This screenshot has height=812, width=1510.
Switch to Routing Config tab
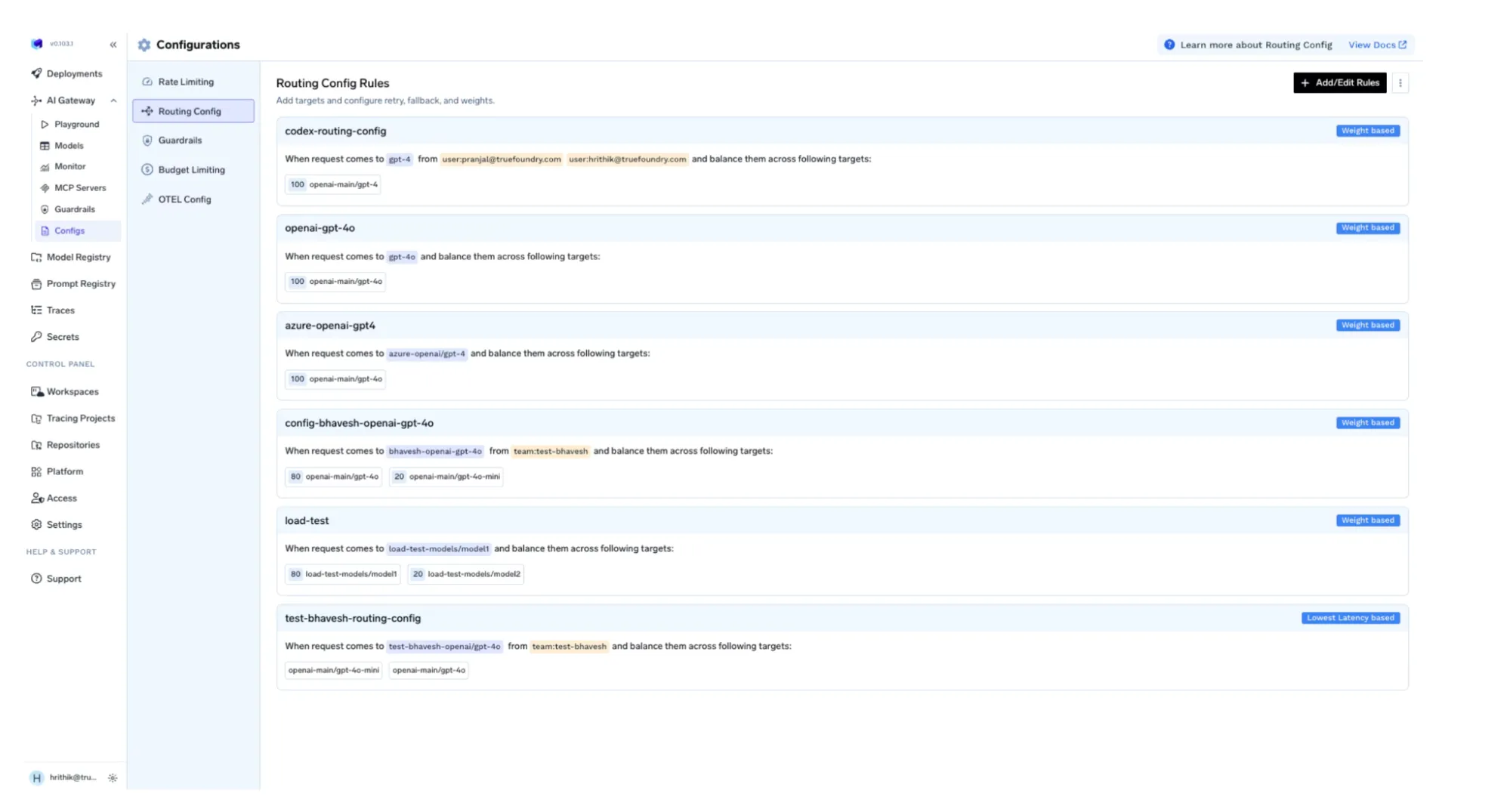[193, 111]
